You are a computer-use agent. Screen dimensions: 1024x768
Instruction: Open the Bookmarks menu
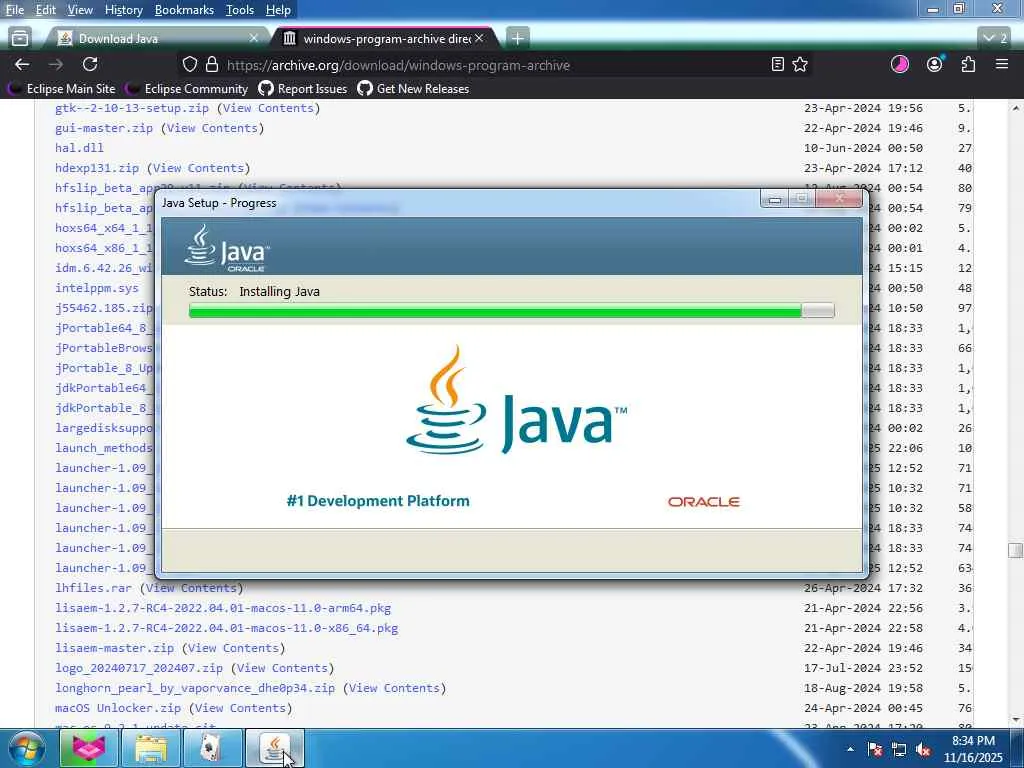point(184,10)
